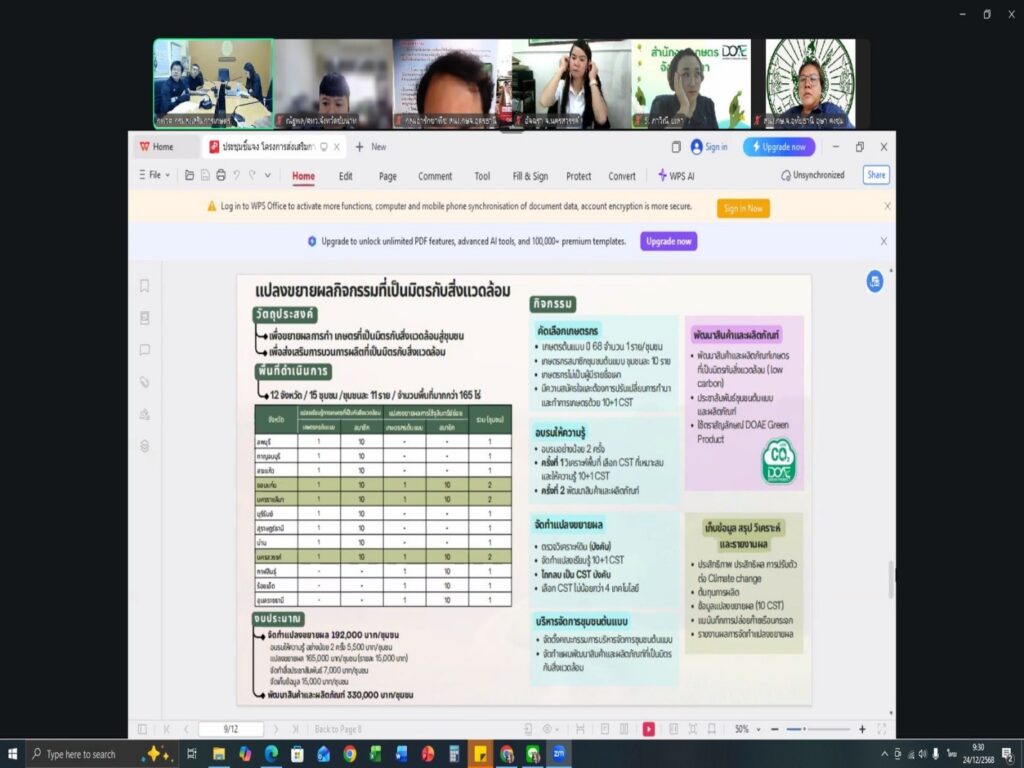Expand the File menu dropdown

click(154, 175)
